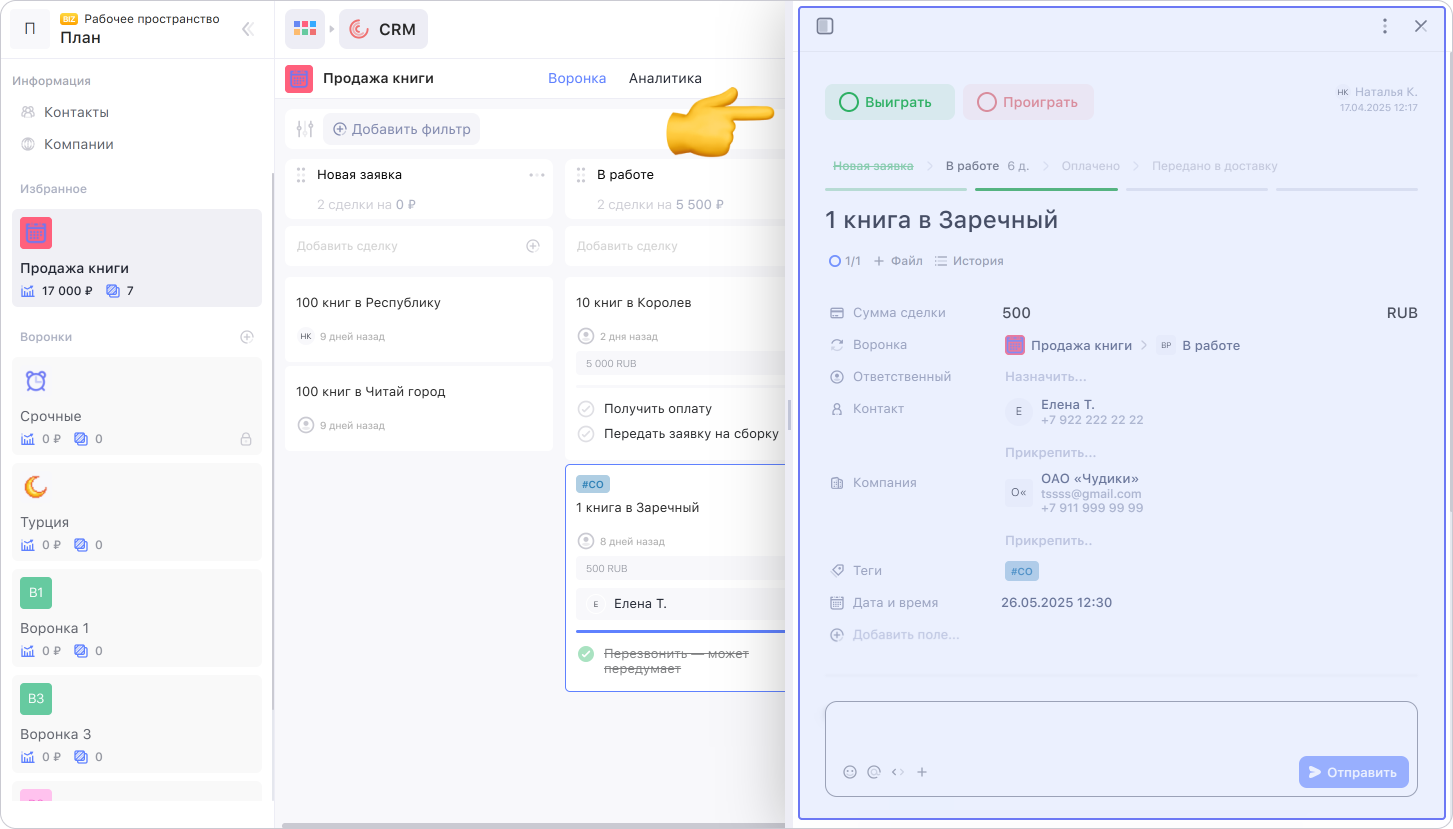This screenshot has width=1453, height=829.
Task: Click the comment text input area
Action: click(x=1120, y=730)
